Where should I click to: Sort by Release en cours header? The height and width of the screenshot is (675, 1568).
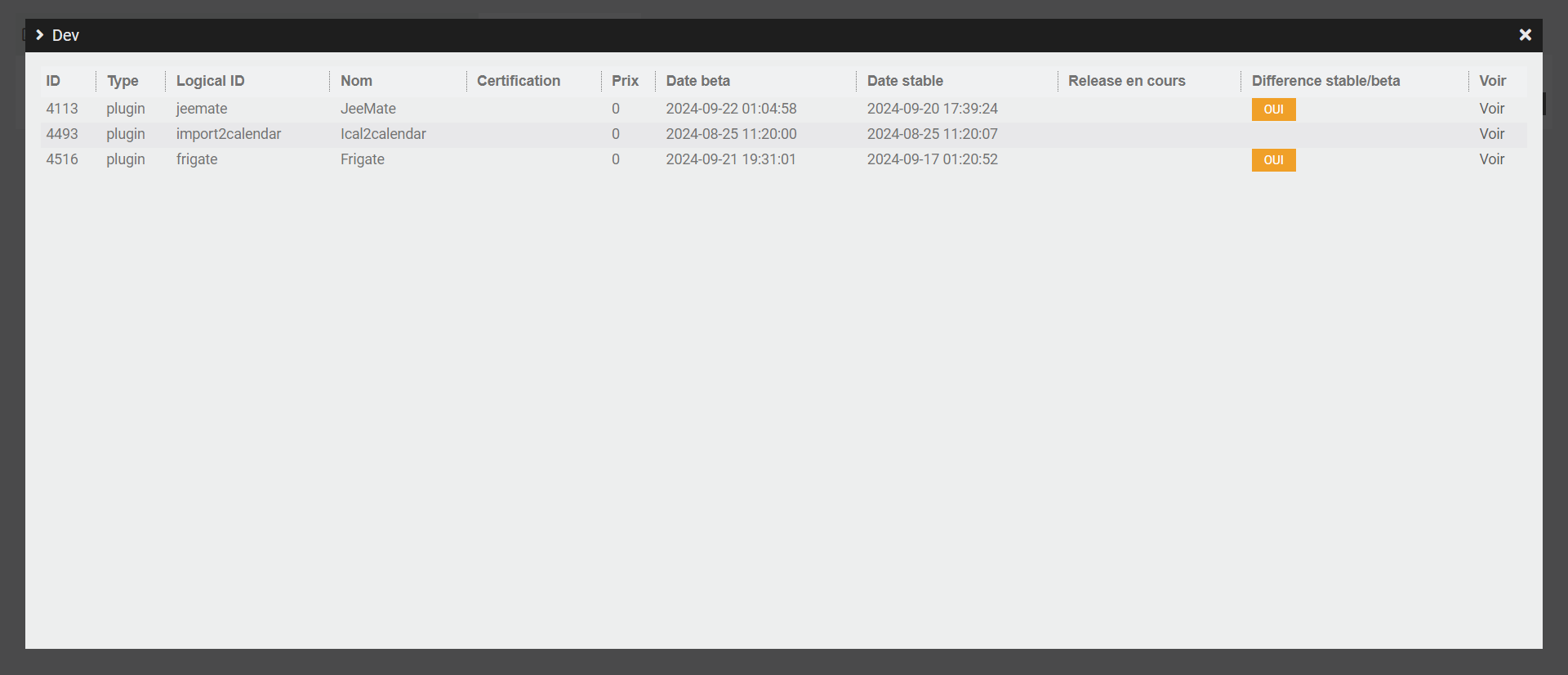[1126, 81]
